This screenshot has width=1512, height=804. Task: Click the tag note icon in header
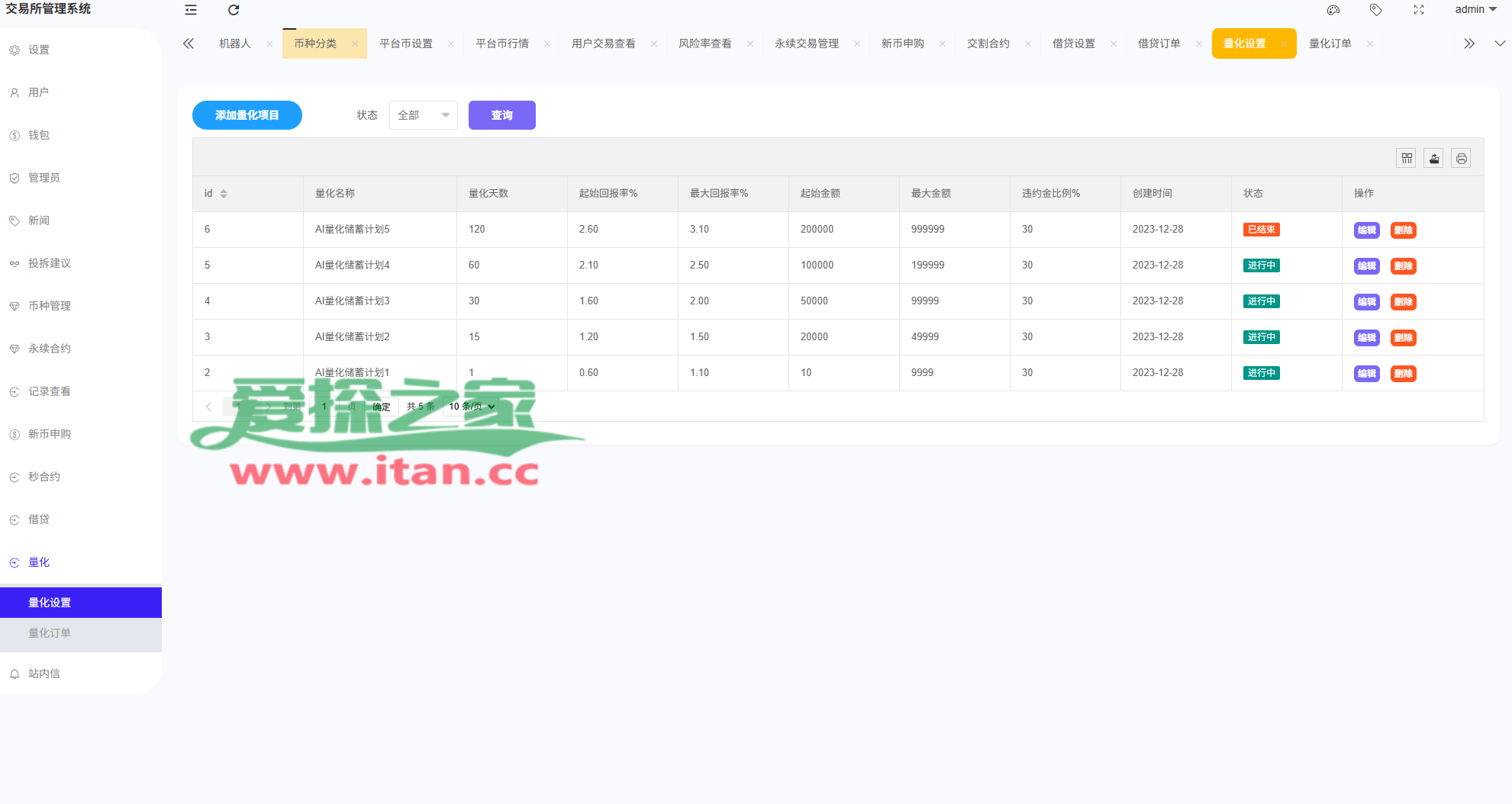coord(1375,10)
